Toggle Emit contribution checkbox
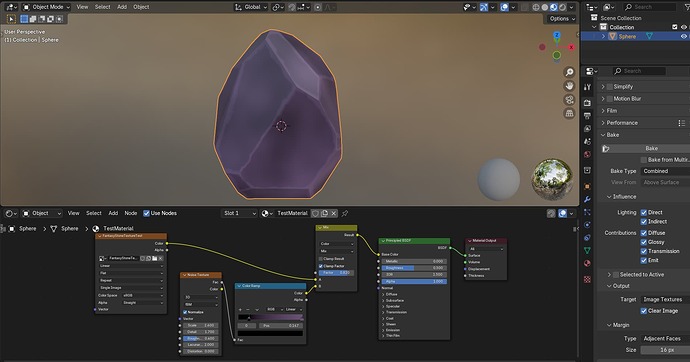This screenshot has width=690, height=362. point(644,260)
